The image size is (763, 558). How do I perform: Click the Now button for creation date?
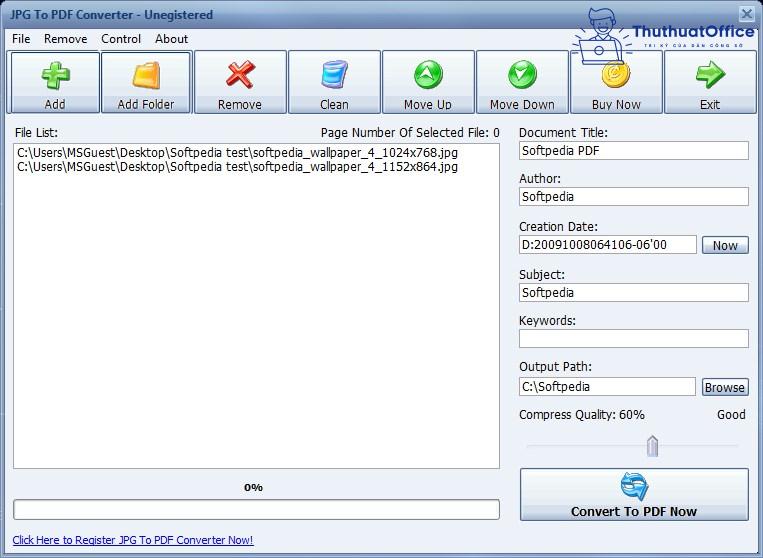[725, 245]
